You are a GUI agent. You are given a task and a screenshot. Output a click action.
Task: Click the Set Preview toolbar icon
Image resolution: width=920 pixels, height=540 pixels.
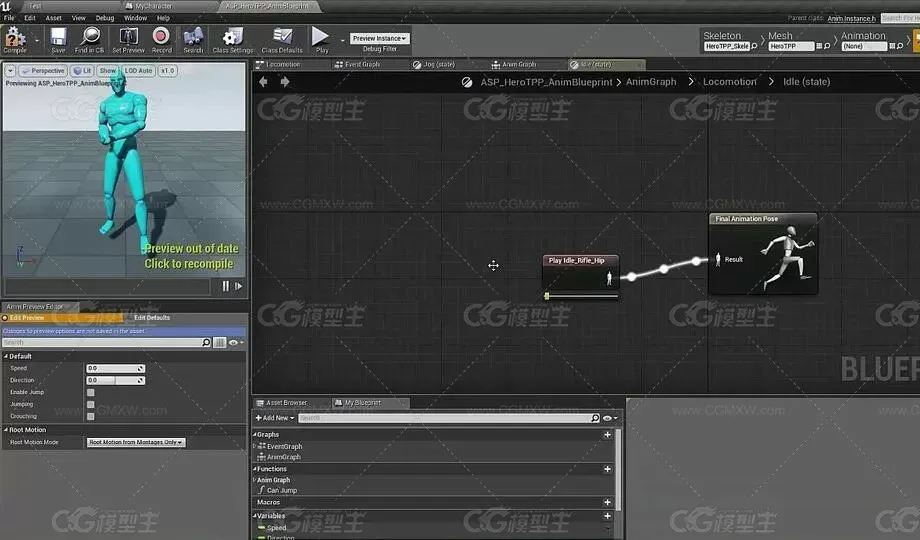tap(128, 36)
